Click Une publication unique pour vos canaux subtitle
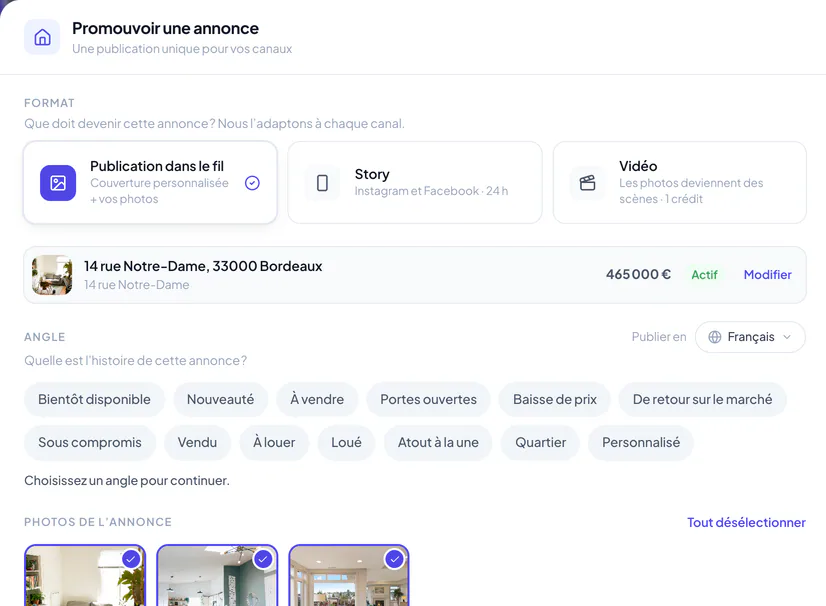The image size is (826, 606). pos(182,48)
